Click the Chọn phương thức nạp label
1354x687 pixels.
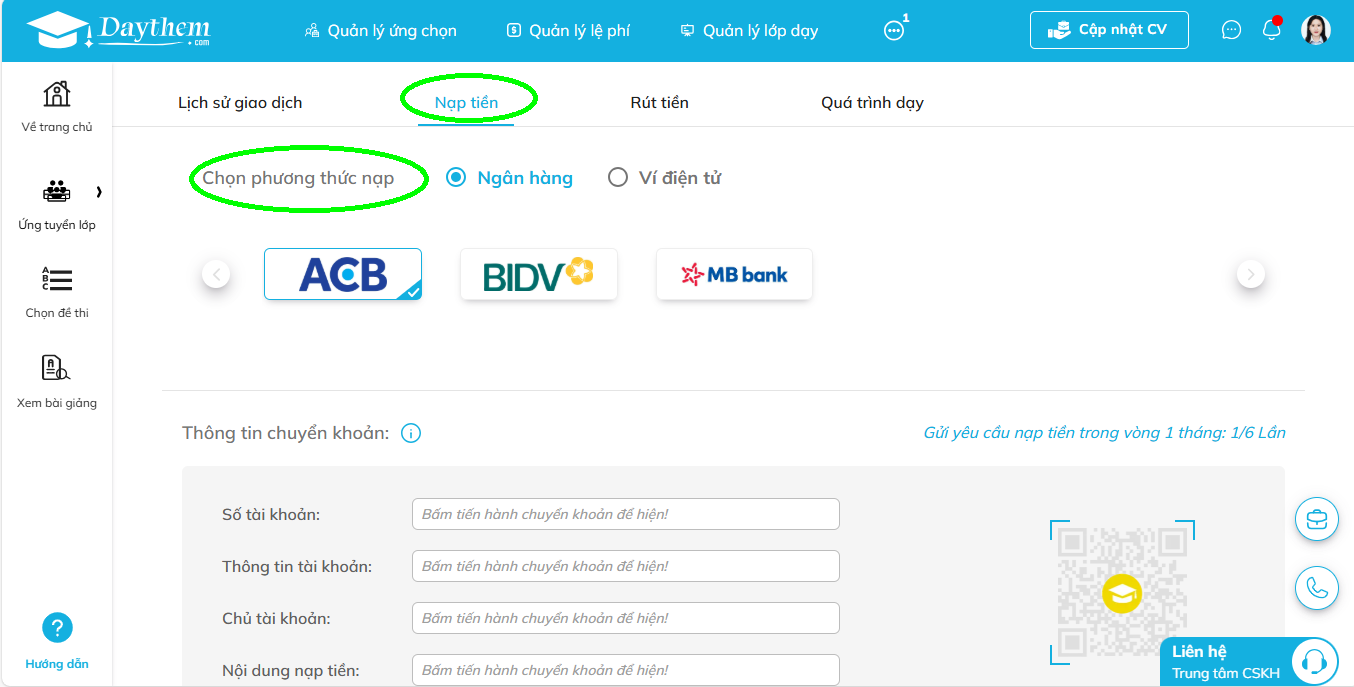tap(298, 178)
